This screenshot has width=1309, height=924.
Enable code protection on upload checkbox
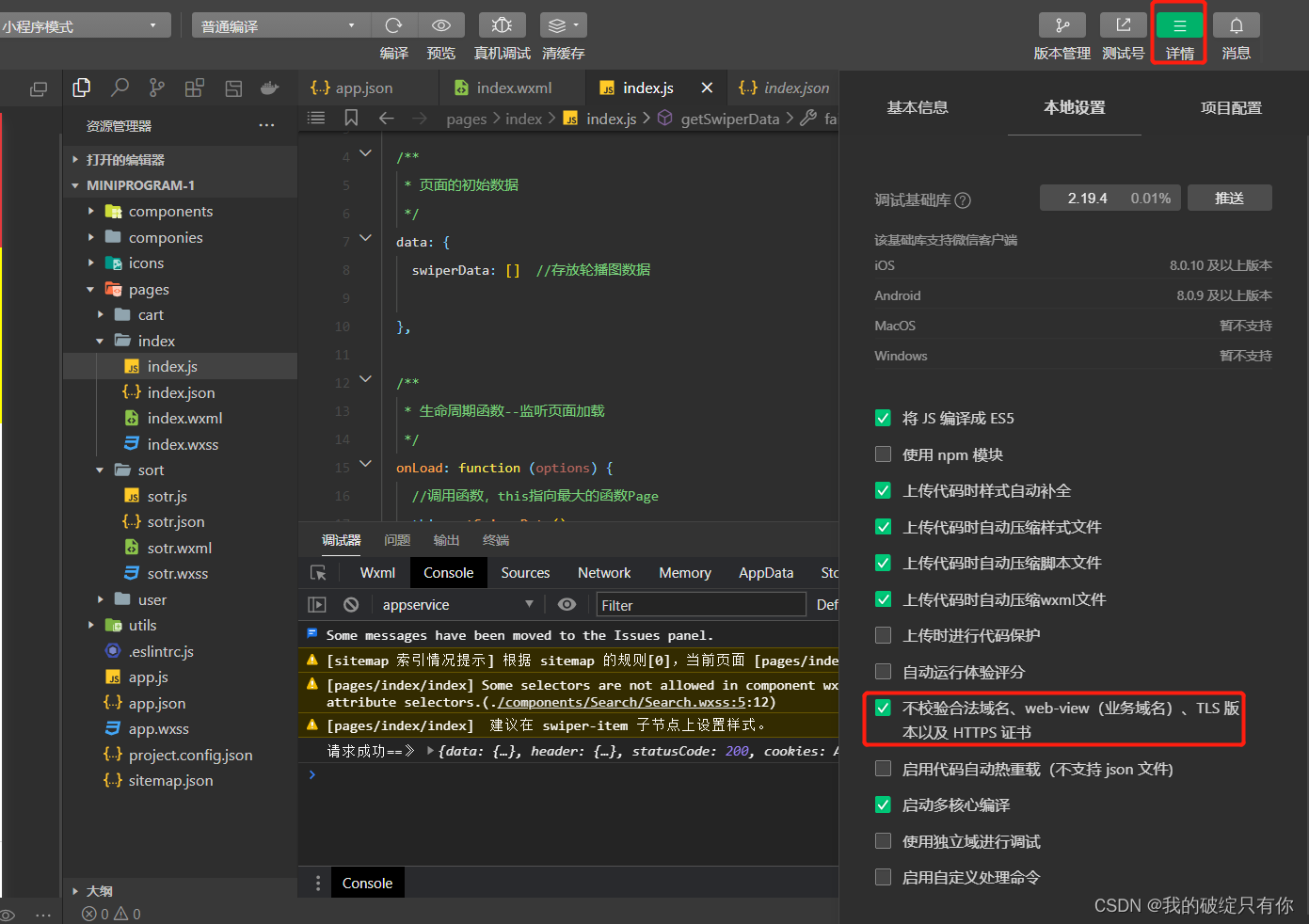883,635
